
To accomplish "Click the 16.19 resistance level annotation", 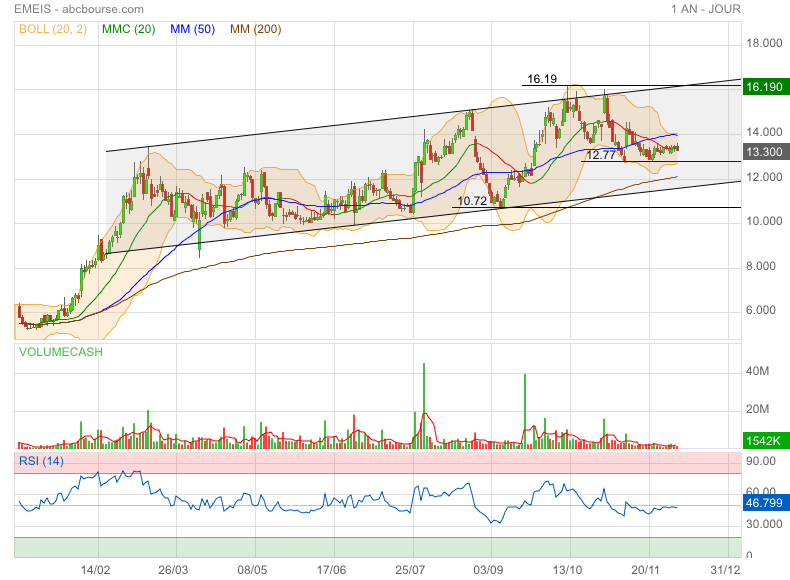I will pos(542,79).
